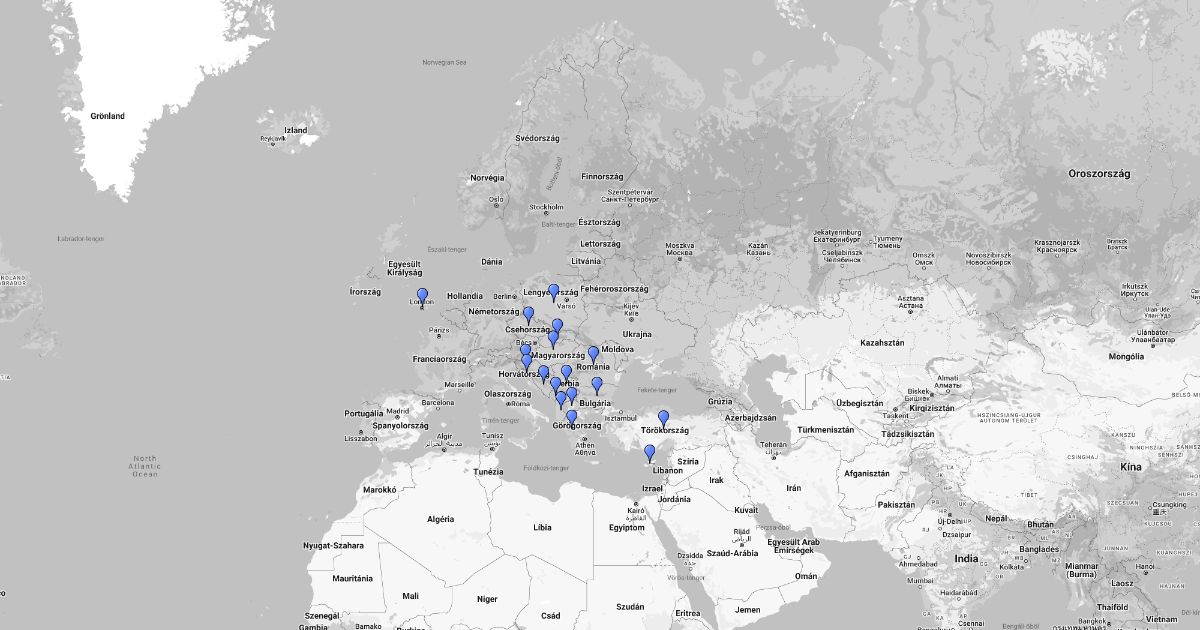1200x630 pixels.
Task: Open the pin pointing at the Románia label
Action: pyautogui.click(x=593, y=355)
